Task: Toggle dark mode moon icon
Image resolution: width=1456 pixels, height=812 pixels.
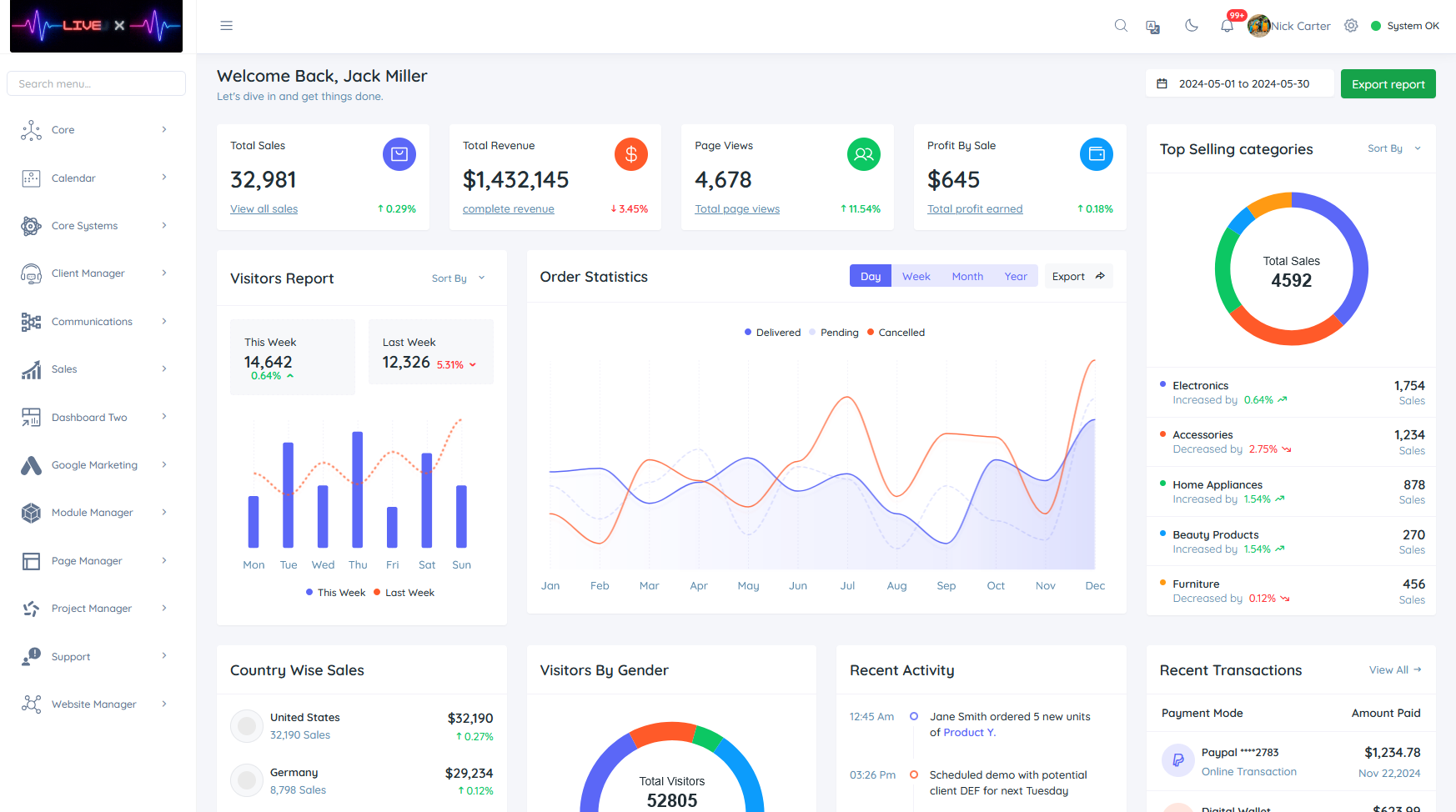Action: tap(1192, 26)
